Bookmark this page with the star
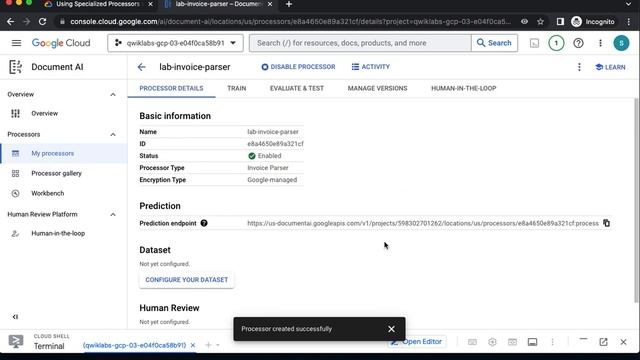Image resolution: width=640 pixels, height=360 pixels. 540,22
